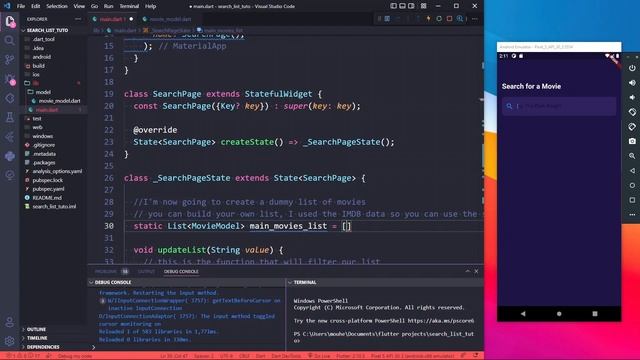Open movie_model.dart in the explorer
640x360 pixels.
tap(59, 101)
